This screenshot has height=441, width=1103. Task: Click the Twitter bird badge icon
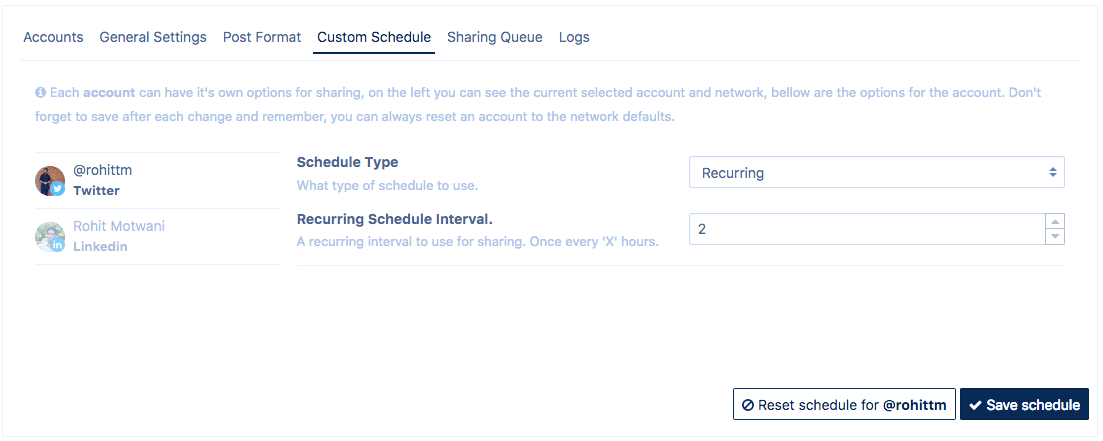[58, 189]
